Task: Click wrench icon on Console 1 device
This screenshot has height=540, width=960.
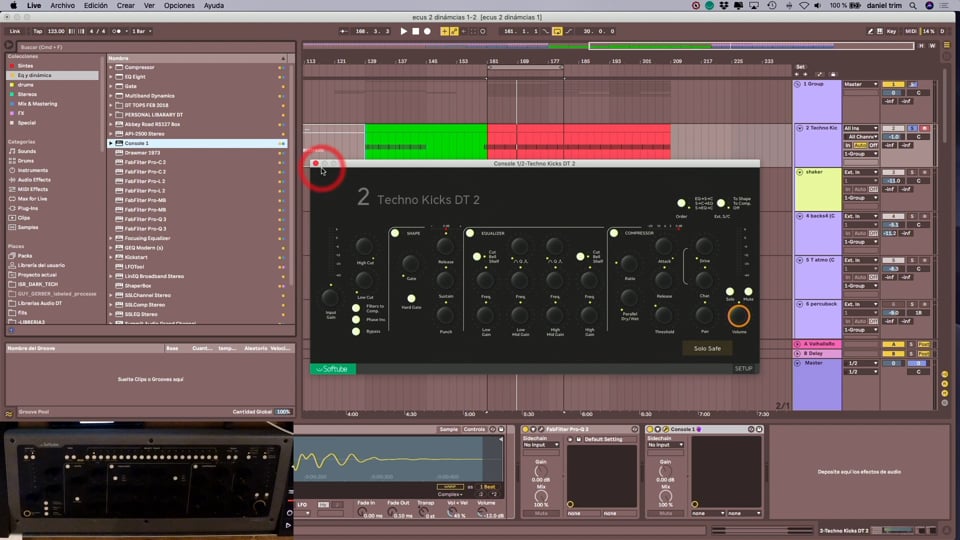Action: point(666,429)
